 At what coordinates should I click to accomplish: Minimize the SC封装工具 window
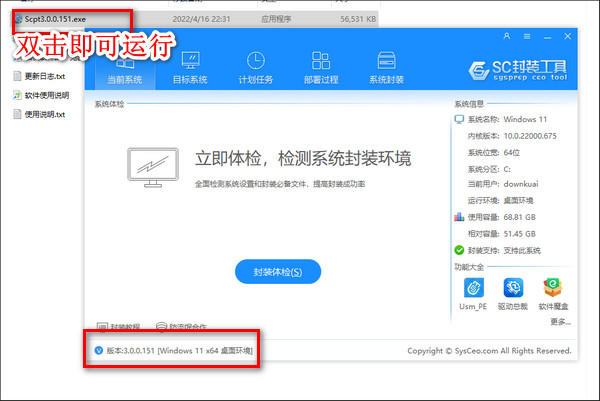(548, 37)
